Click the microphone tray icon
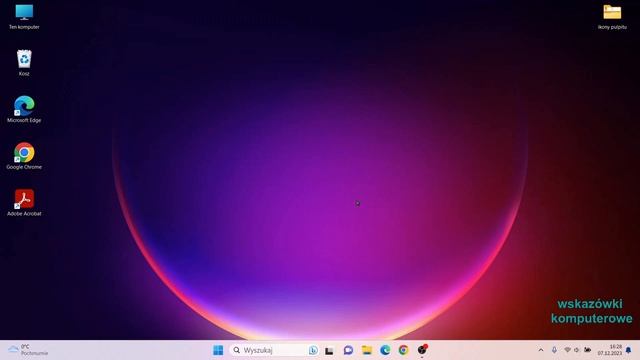640x360 pixels. (x=554, y=350)
